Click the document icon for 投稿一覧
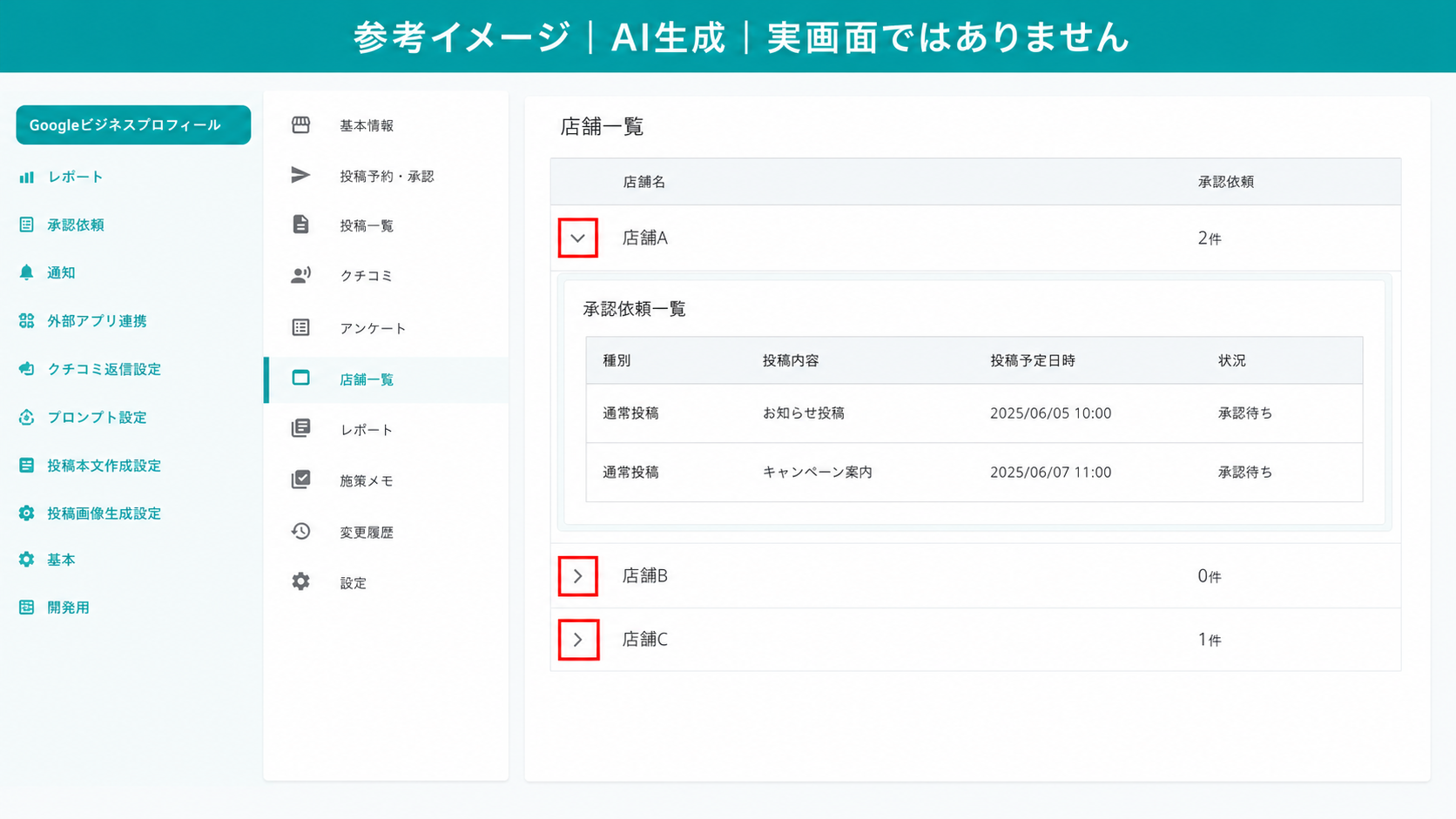1456x819 pixels. pyautogui.click(x=300, y=225)
